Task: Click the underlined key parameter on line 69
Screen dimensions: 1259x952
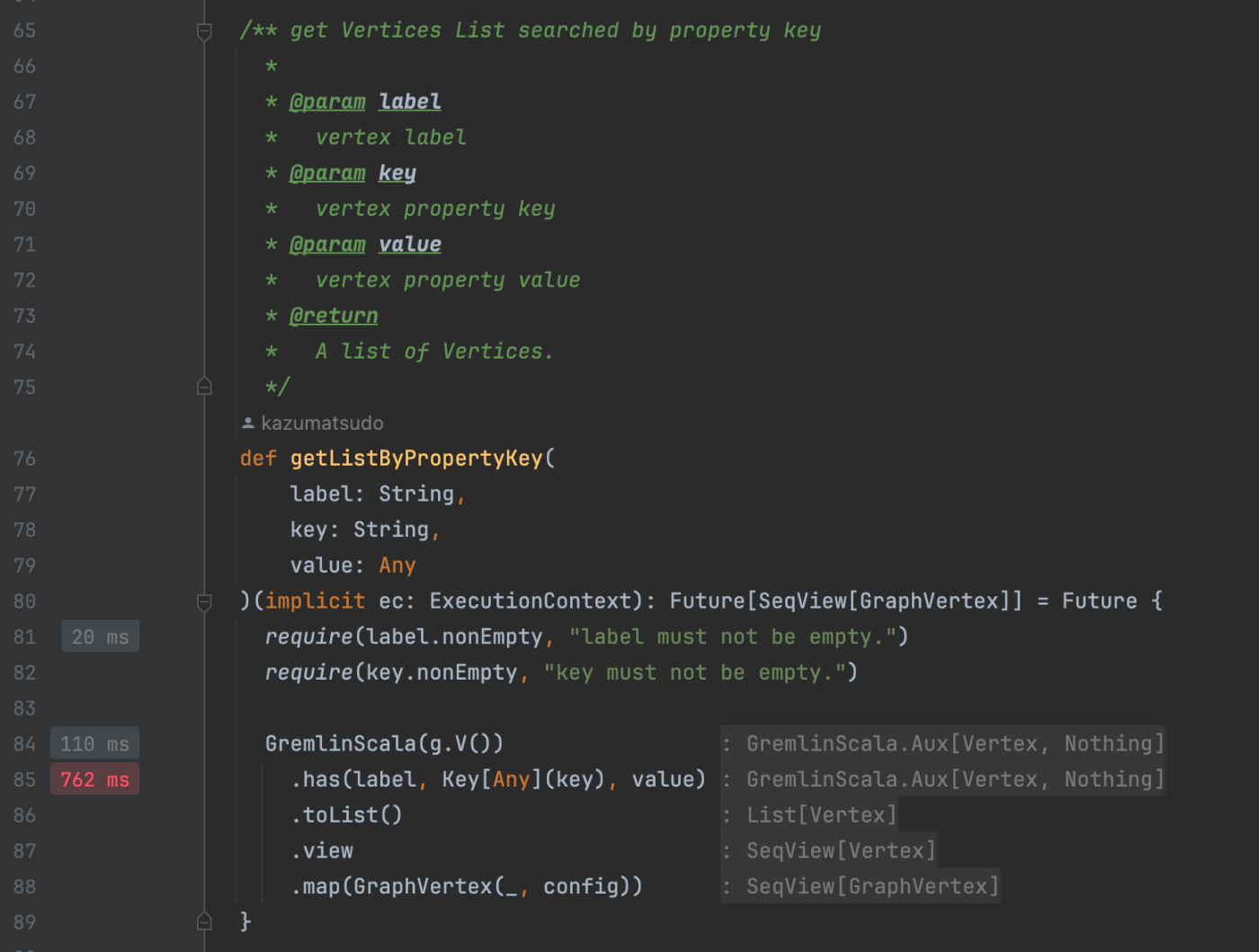Action: point(397,173)
